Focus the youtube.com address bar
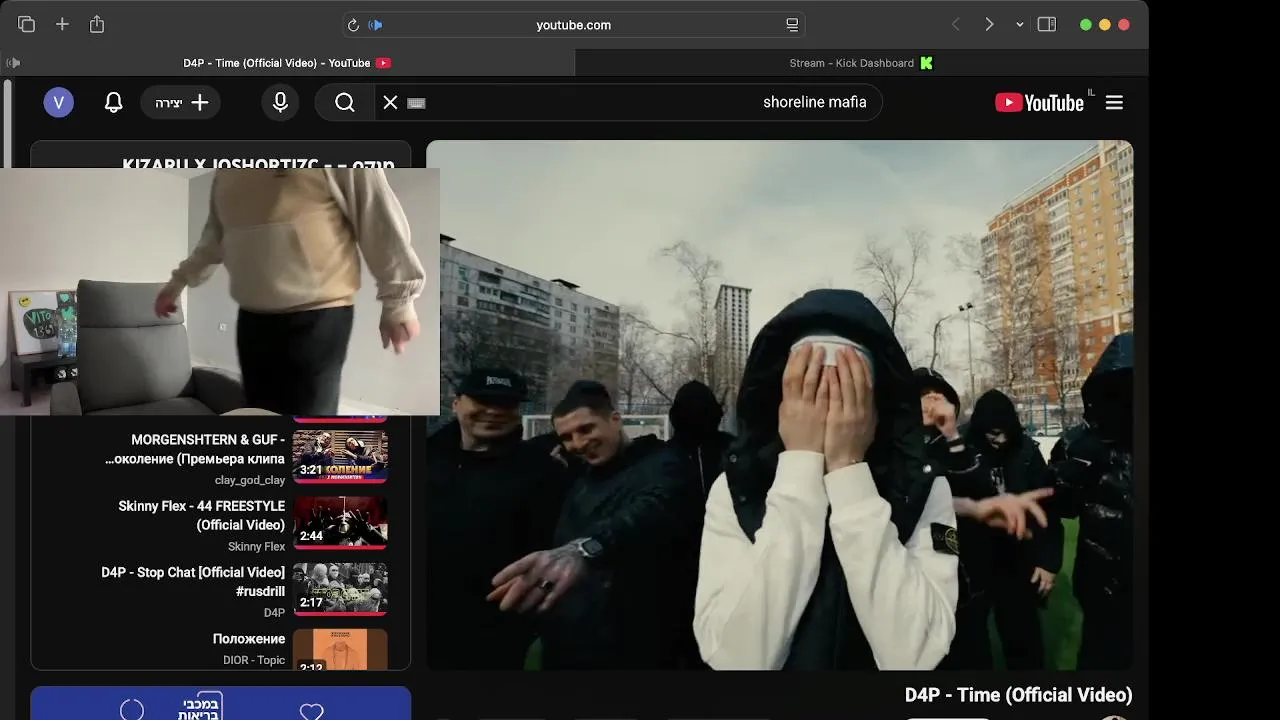The width and height of the screenshot is (1280, 720). [573, 25]
